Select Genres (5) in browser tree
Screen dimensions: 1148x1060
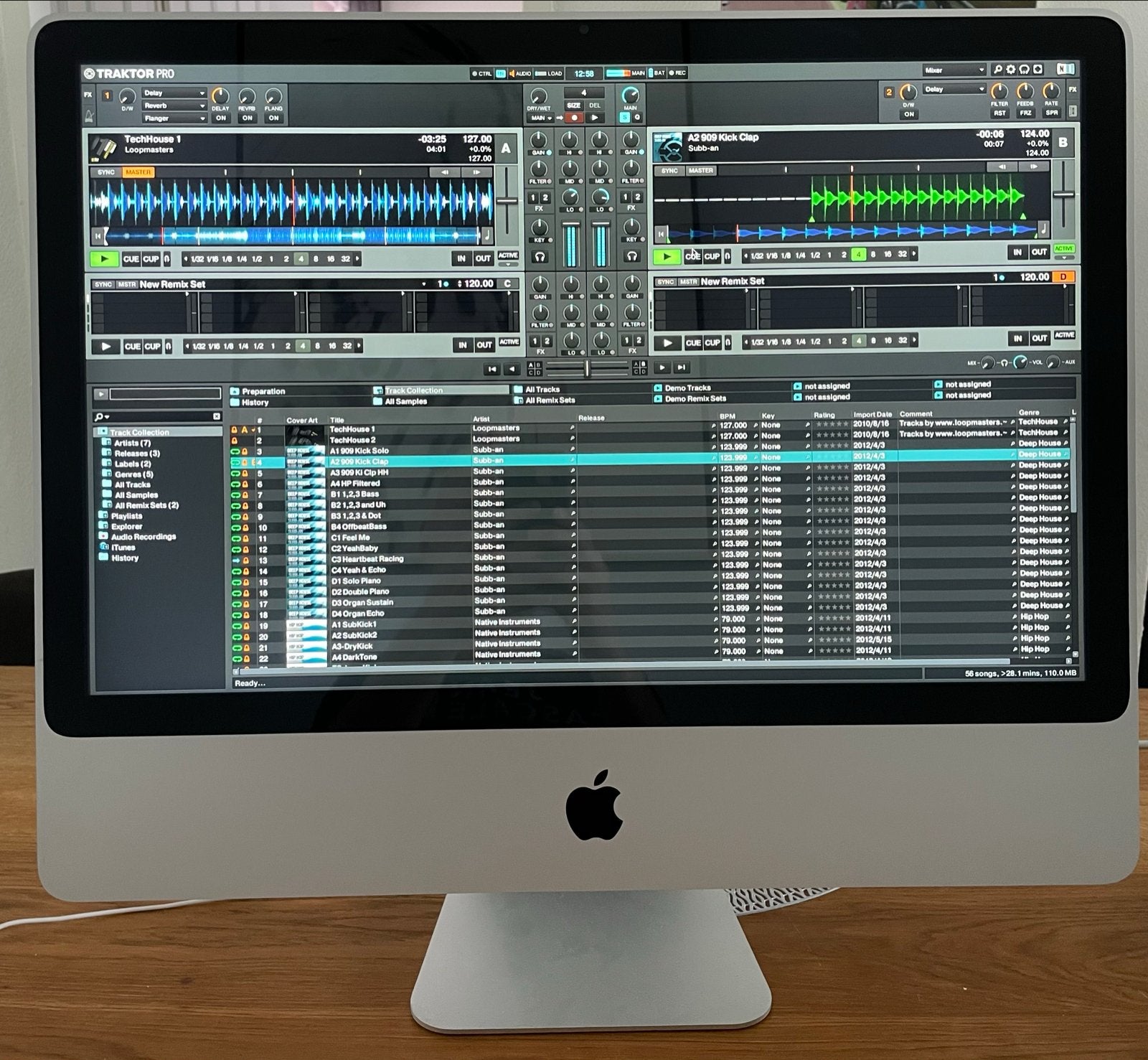[133, 474]
